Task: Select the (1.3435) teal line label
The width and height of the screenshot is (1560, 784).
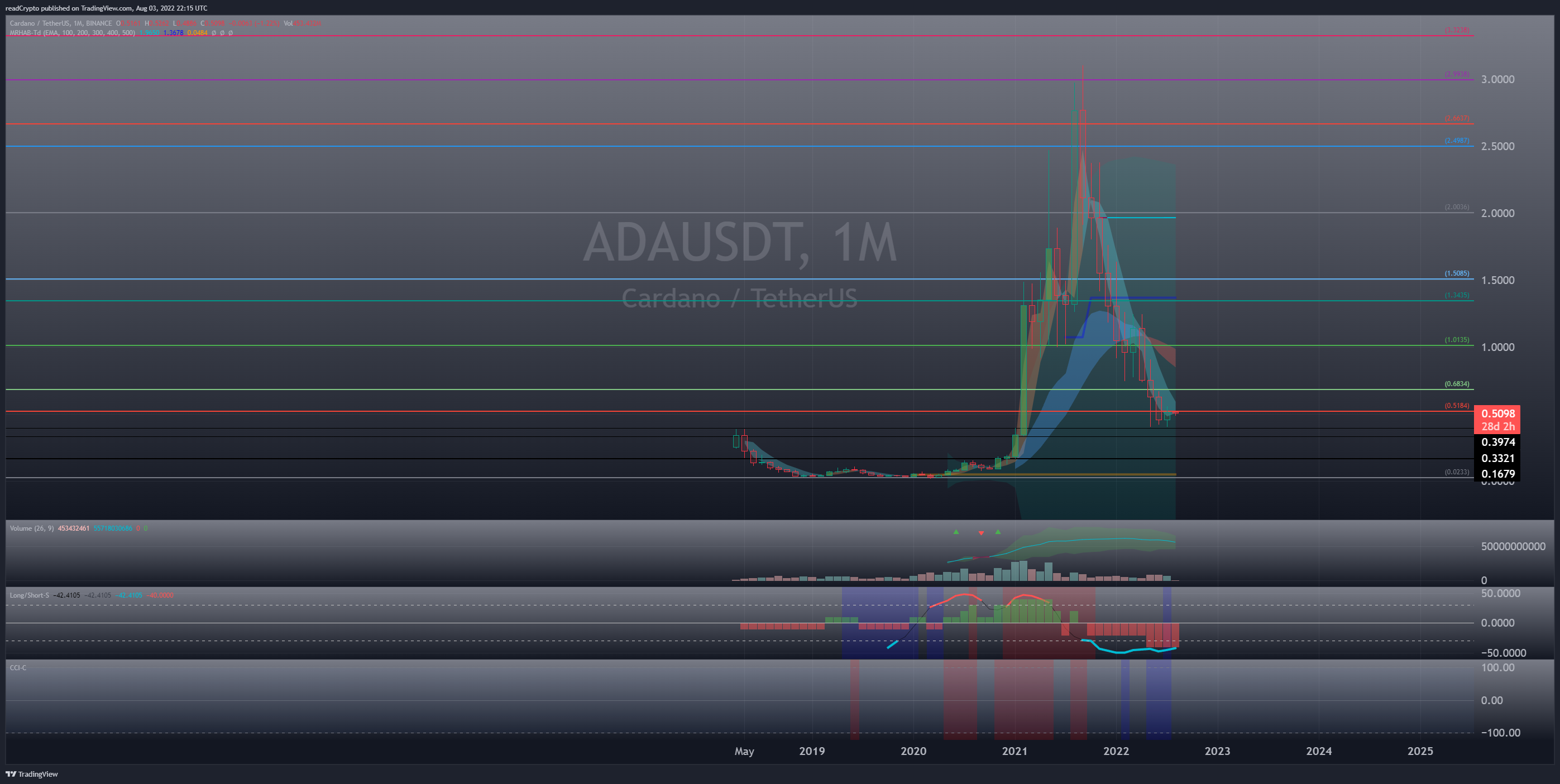Action: click(1457, 295)
